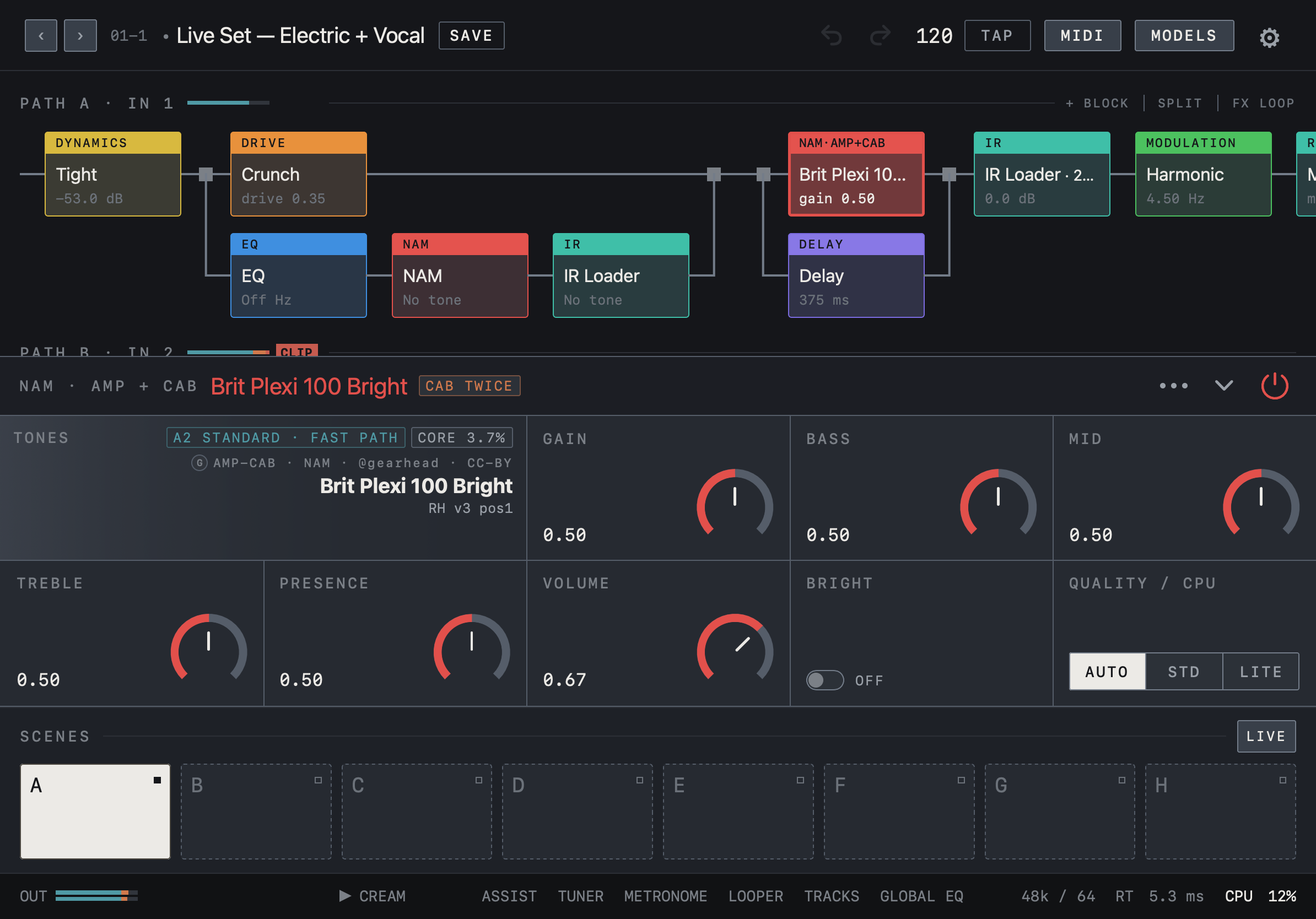The image size is (1316, 919).
Task: Click the node after Brit Plexi block
Action: click(949, 174)
